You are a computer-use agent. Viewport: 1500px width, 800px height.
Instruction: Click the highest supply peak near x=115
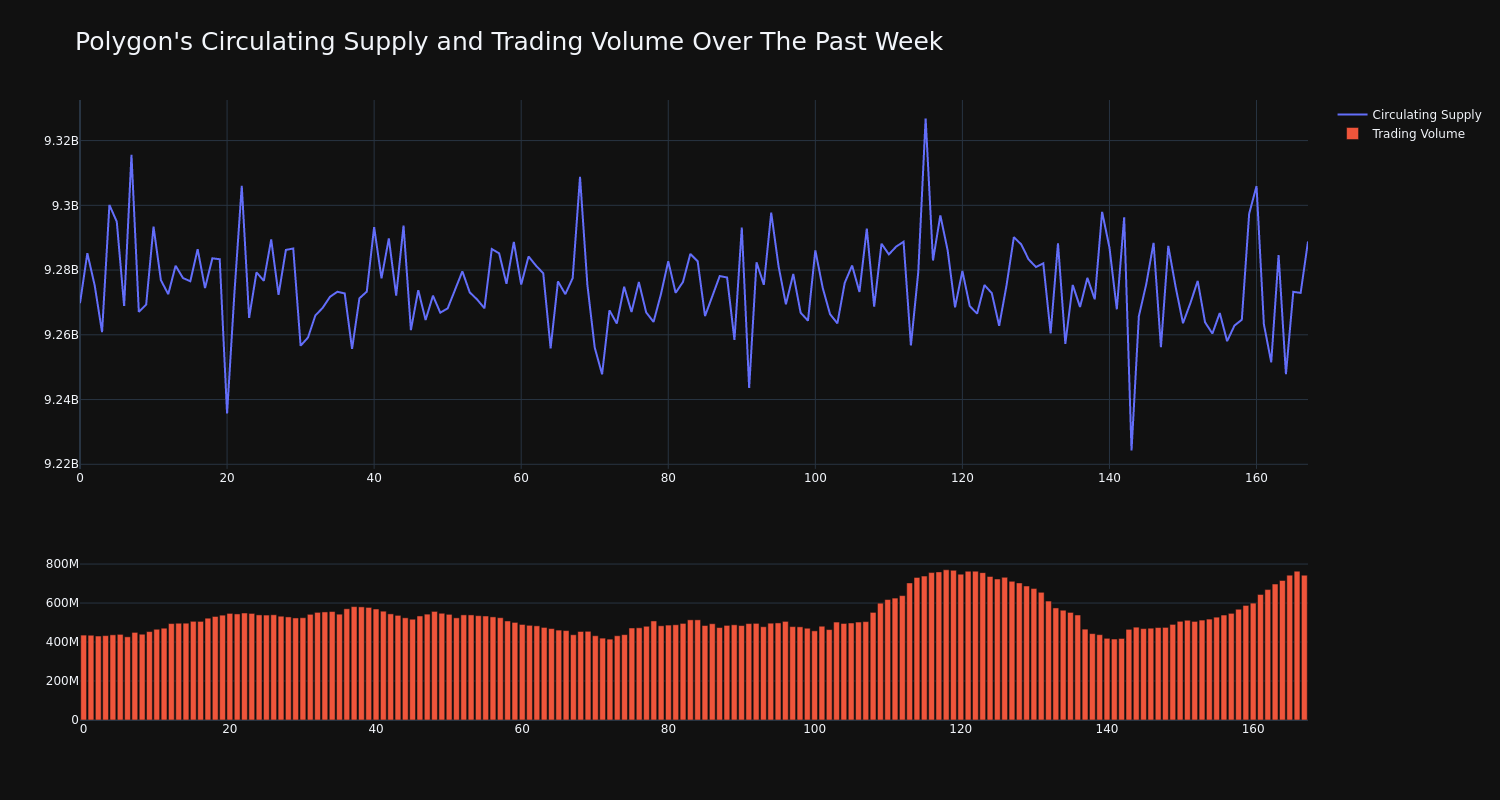point(925,120)
